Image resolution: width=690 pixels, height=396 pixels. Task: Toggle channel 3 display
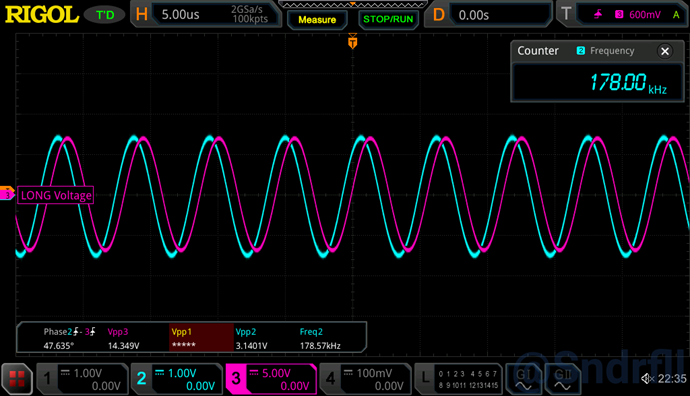pos(271,379)
